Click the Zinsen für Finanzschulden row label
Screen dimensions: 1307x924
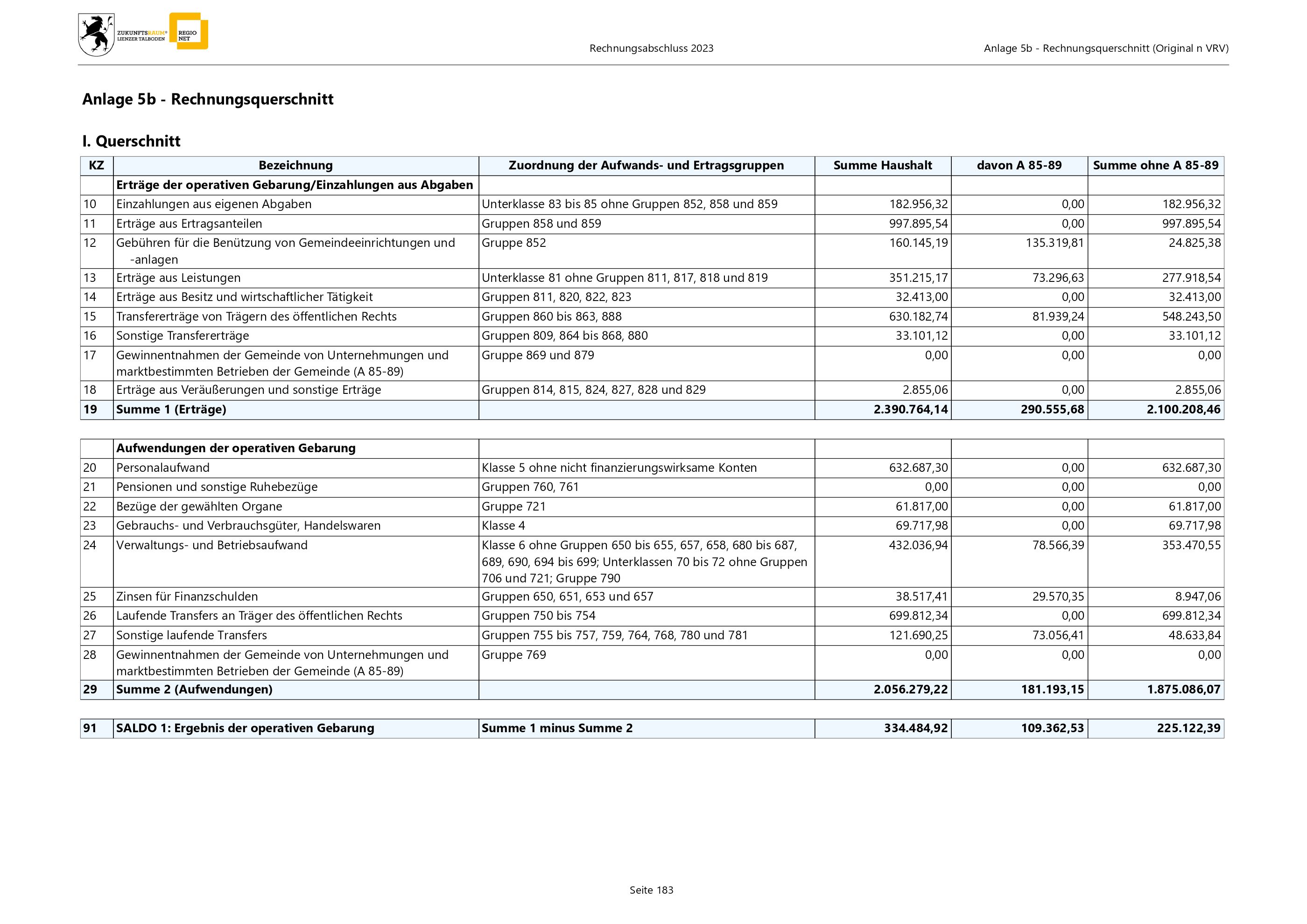click(187, 596)
